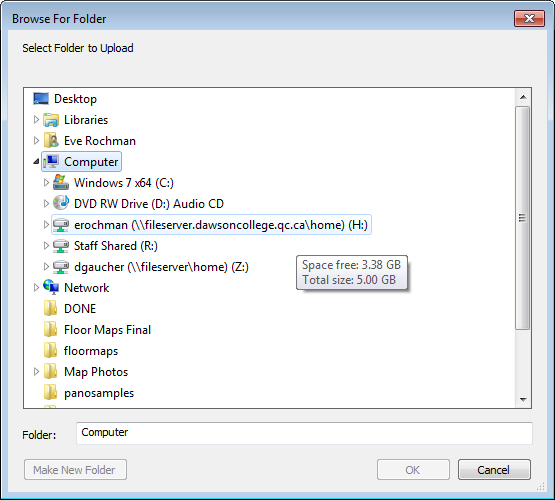Click the Network globe icon
555x500 pixels.
[51, 287]
